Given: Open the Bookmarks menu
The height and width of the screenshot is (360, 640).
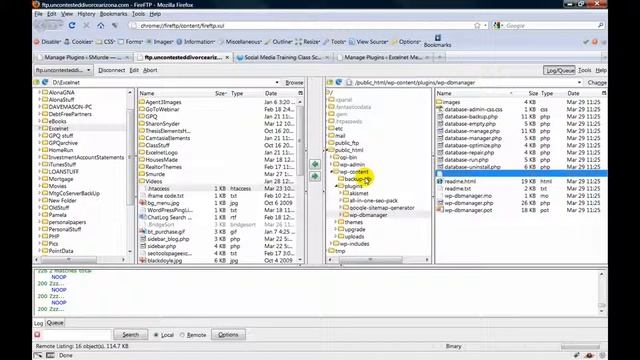Looking at the screenshot, I should tap(113, 14).
